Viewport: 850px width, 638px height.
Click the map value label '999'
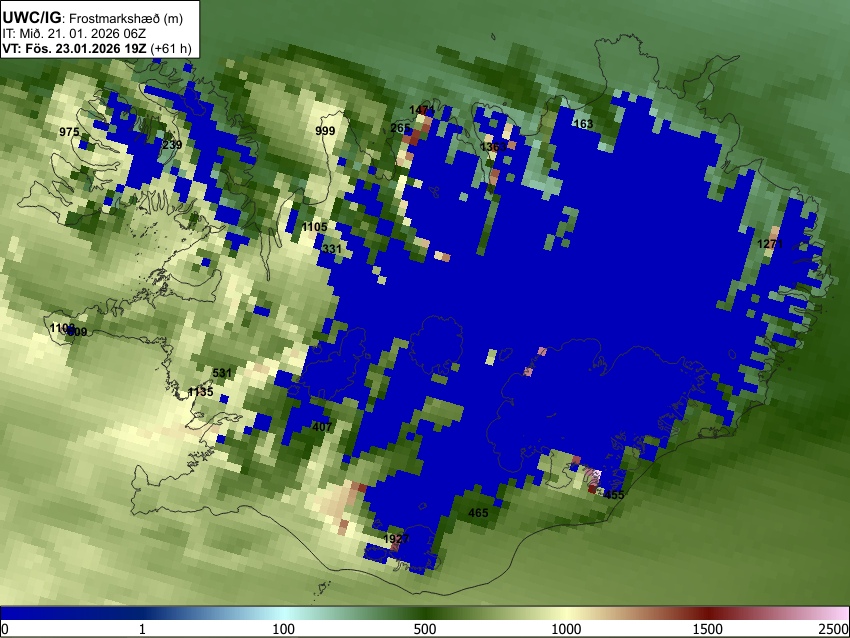325,131
